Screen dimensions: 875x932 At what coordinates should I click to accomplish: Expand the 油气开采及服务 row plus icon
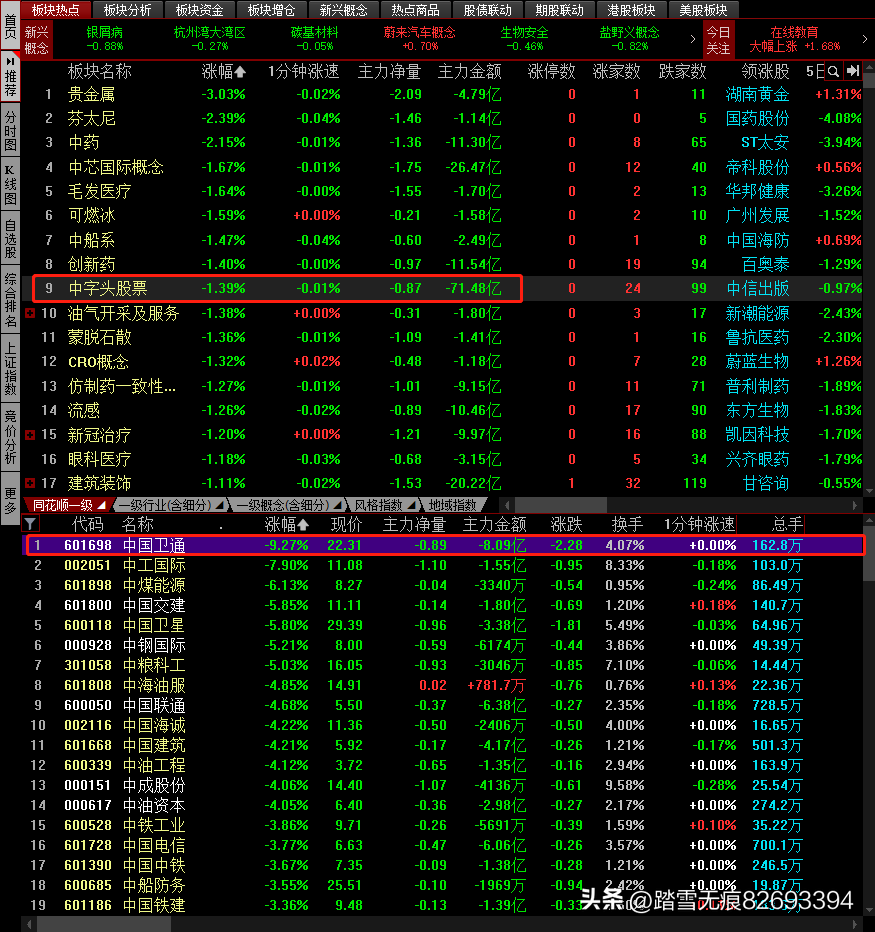tap(30, 313)
